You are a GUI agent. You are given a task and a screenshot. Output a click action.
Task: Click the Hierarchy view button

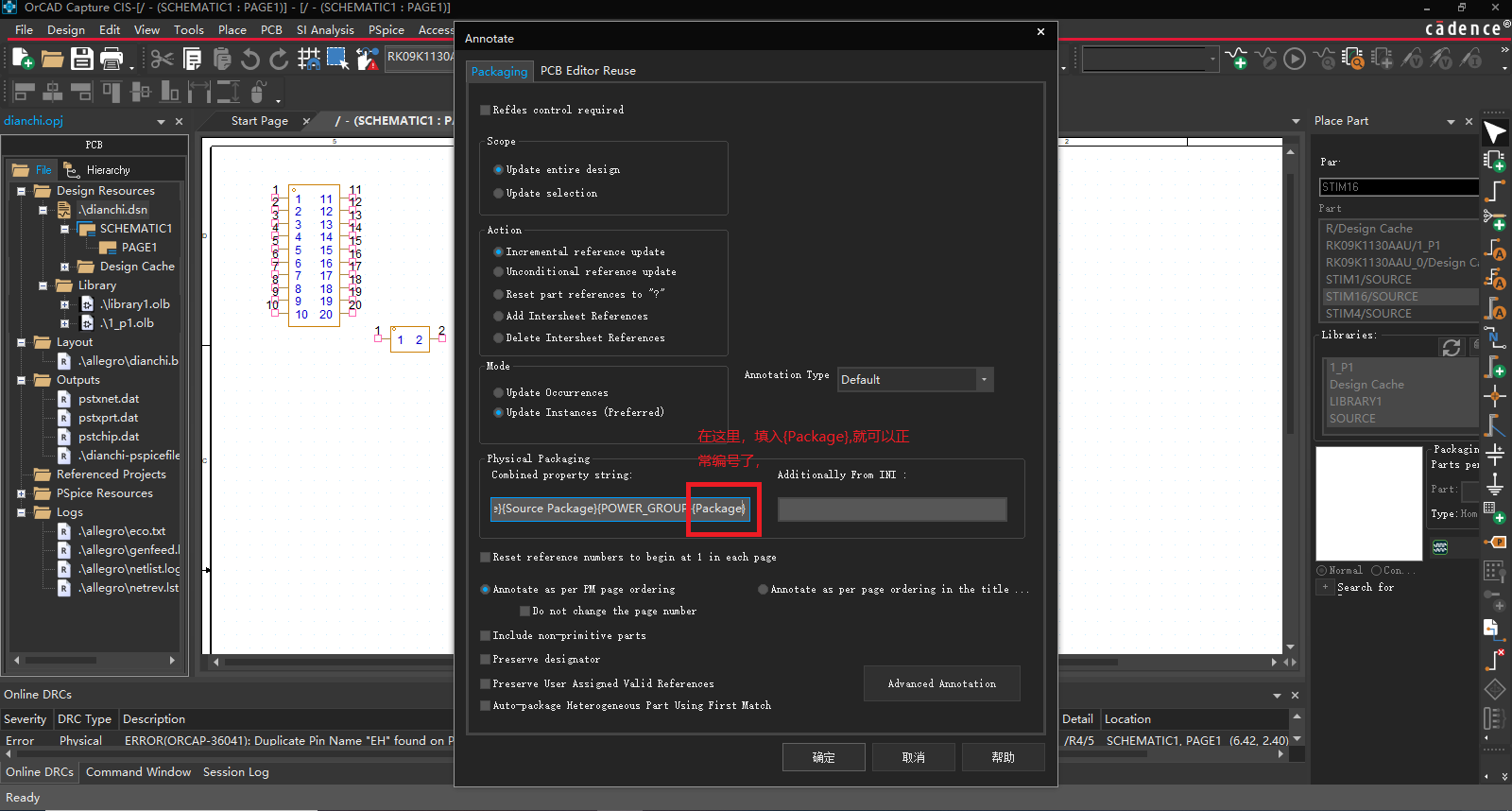pos(97,170)
